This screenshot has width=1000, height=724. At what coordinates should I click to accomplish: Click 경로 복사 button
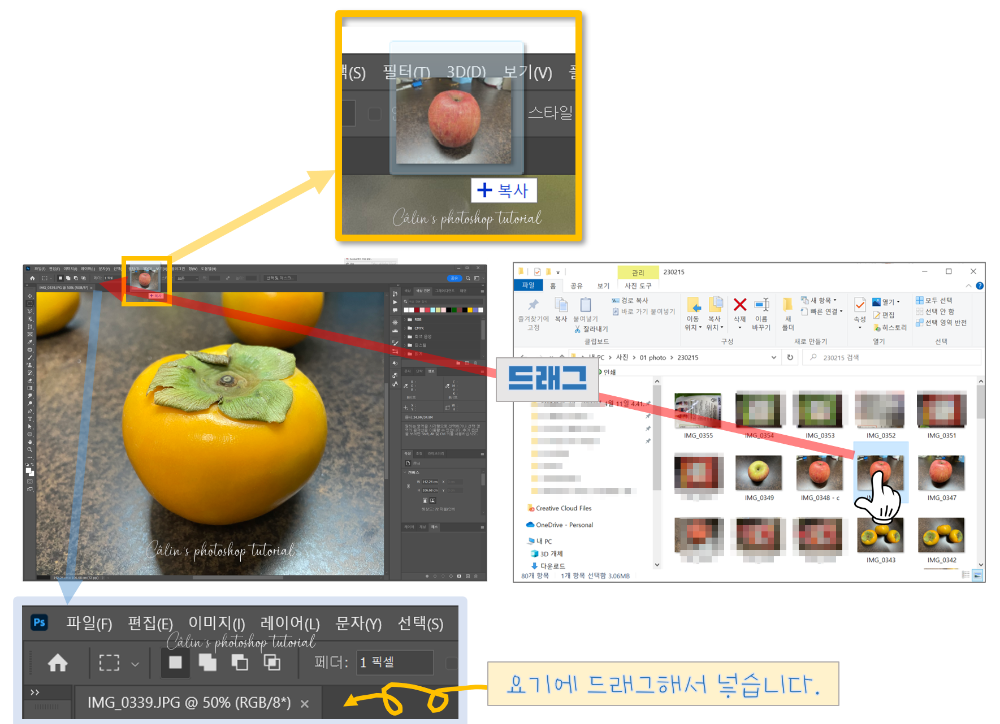click(x=630, y=300)
